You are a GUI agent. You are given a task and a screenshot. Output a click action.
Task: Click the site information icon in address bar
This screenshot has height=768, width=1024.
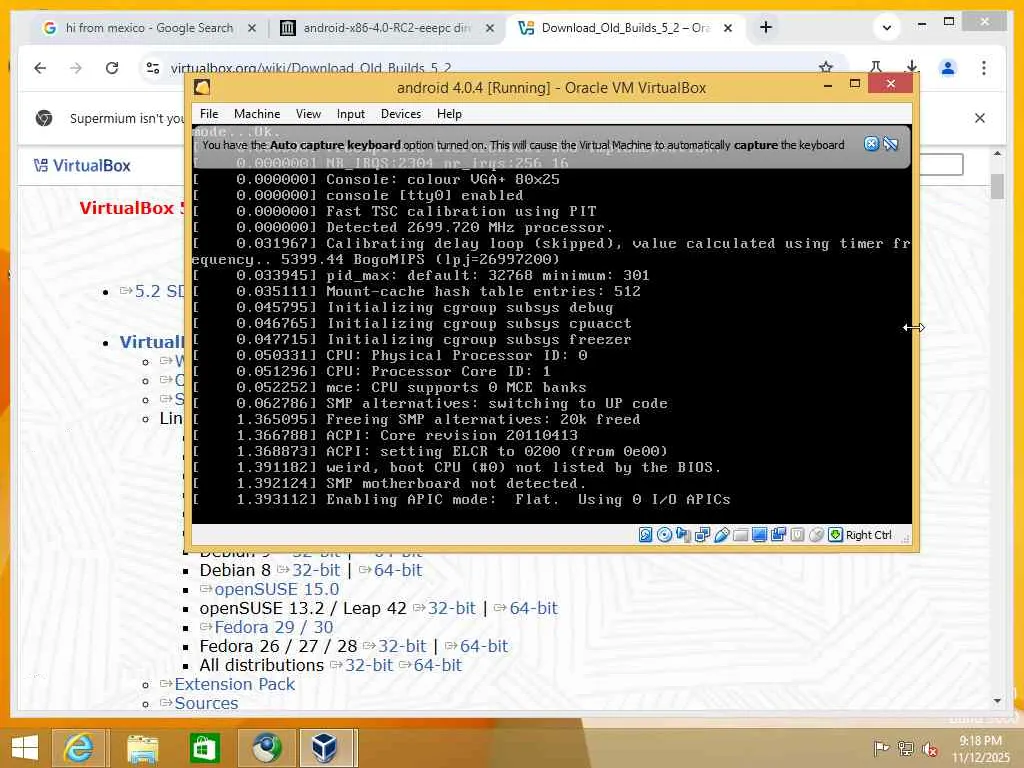(153, 68)
